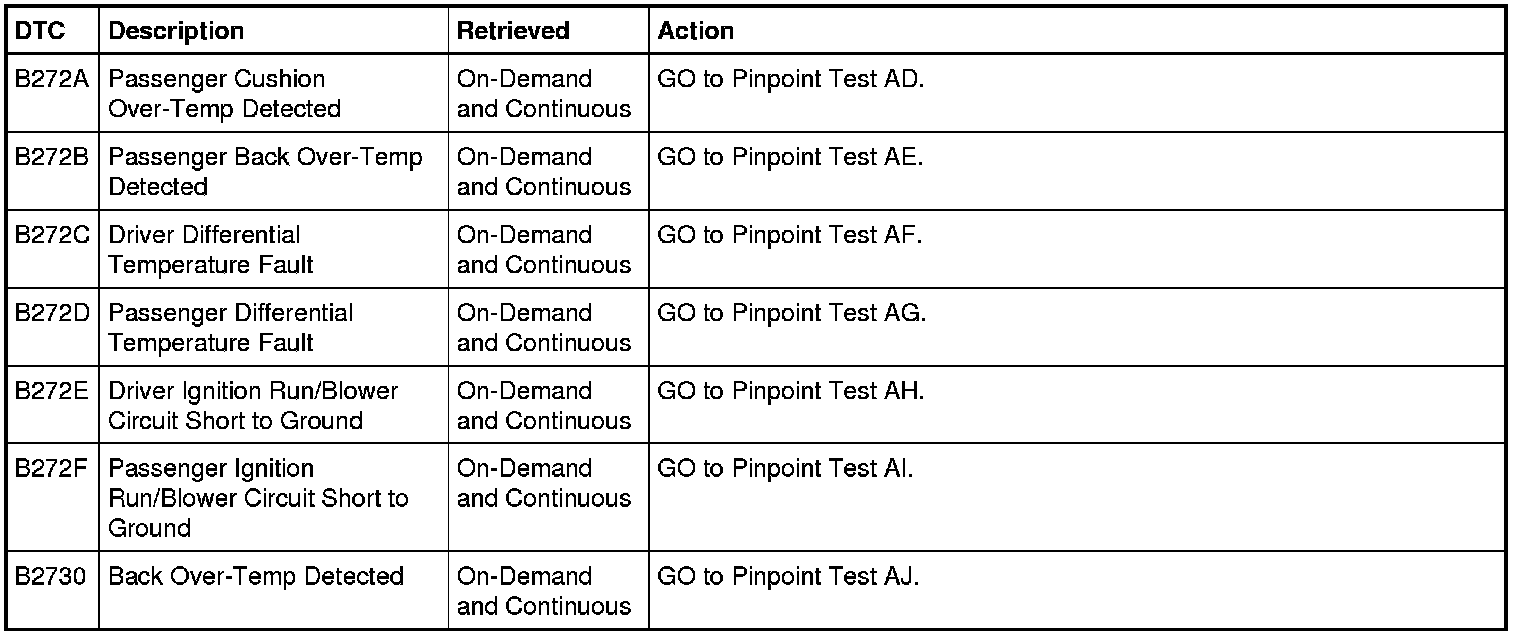
Task: Click the DTC column header
Action: (40, 31)
